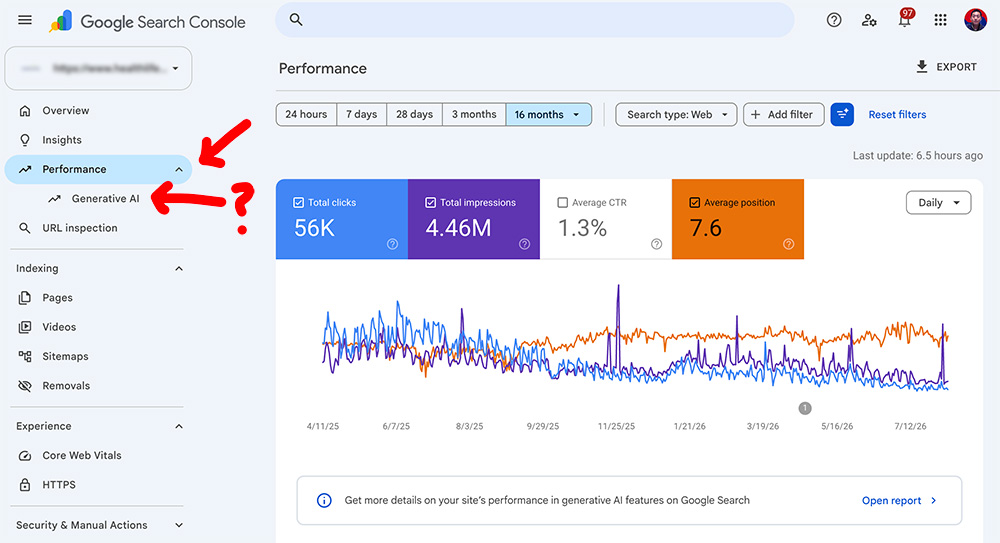
Task: Click the Videos play icon
Action: [25, 327]
